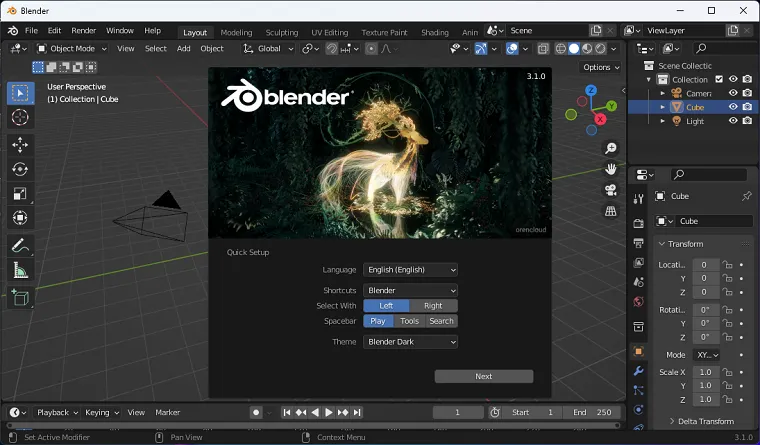Select the Measure tool
The image size is (760, 445).
20,270
